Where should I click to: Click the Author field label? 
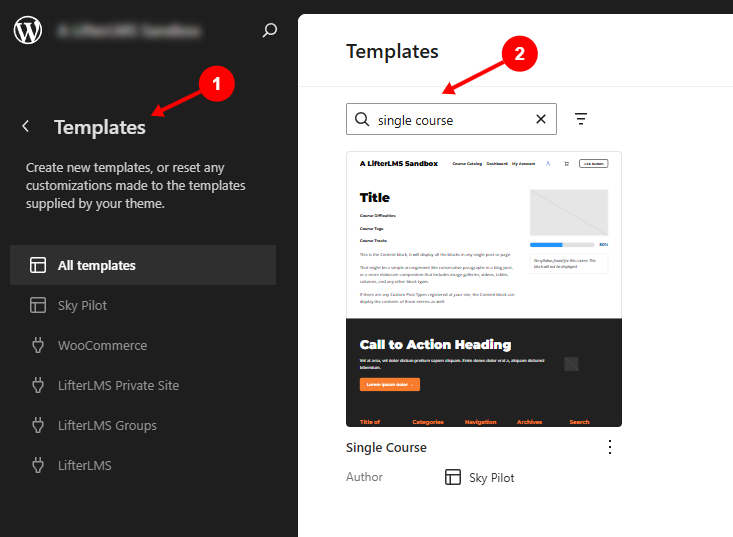(364, 477)
